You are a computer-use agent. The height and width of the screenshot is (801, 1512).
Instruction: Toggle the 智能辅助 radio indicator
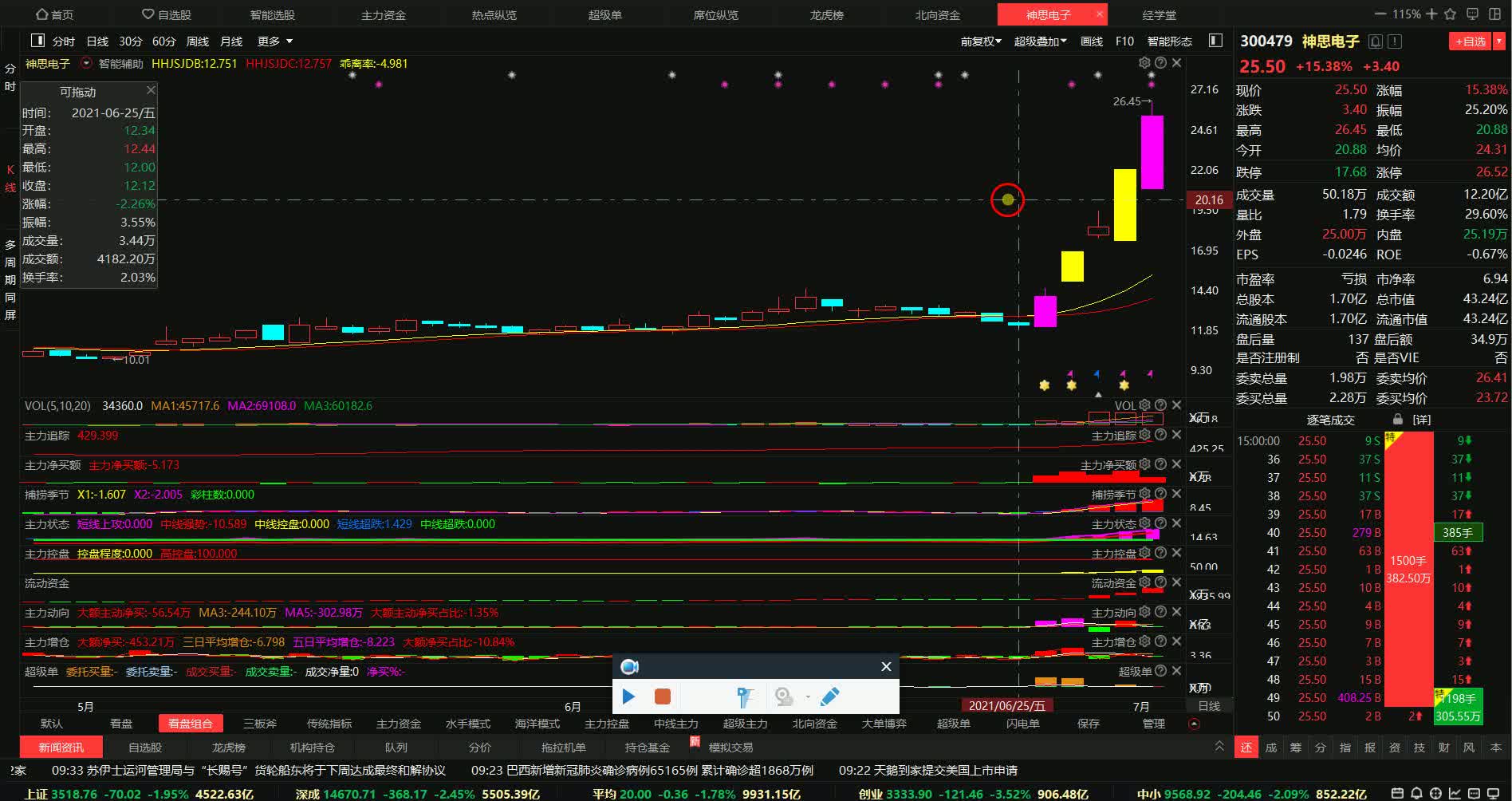pyautogui.click(x=86, y=63)
